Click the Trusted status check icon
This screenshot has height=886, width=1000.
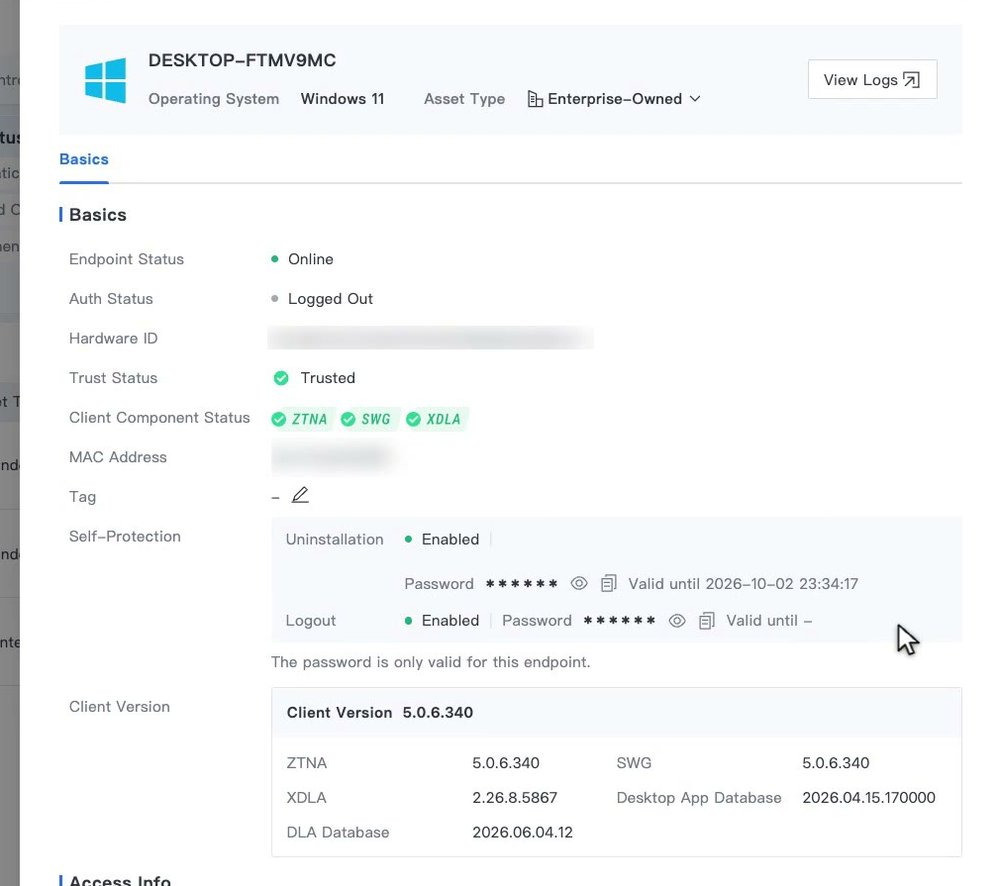281,378
